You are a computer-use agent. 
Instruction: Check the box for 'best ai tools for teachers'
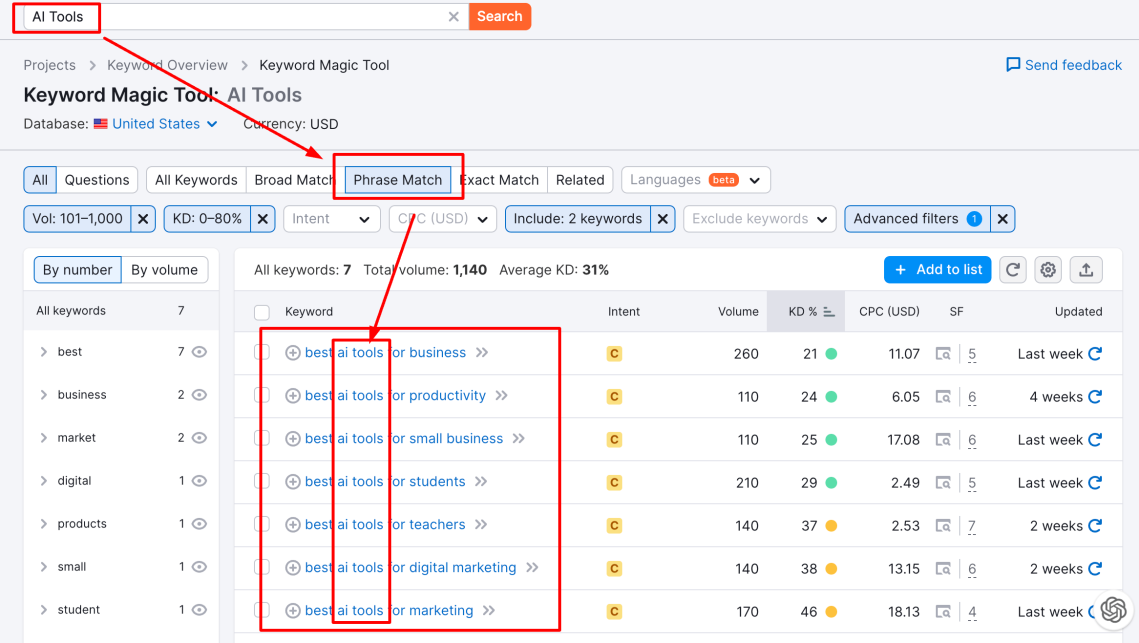262,525
